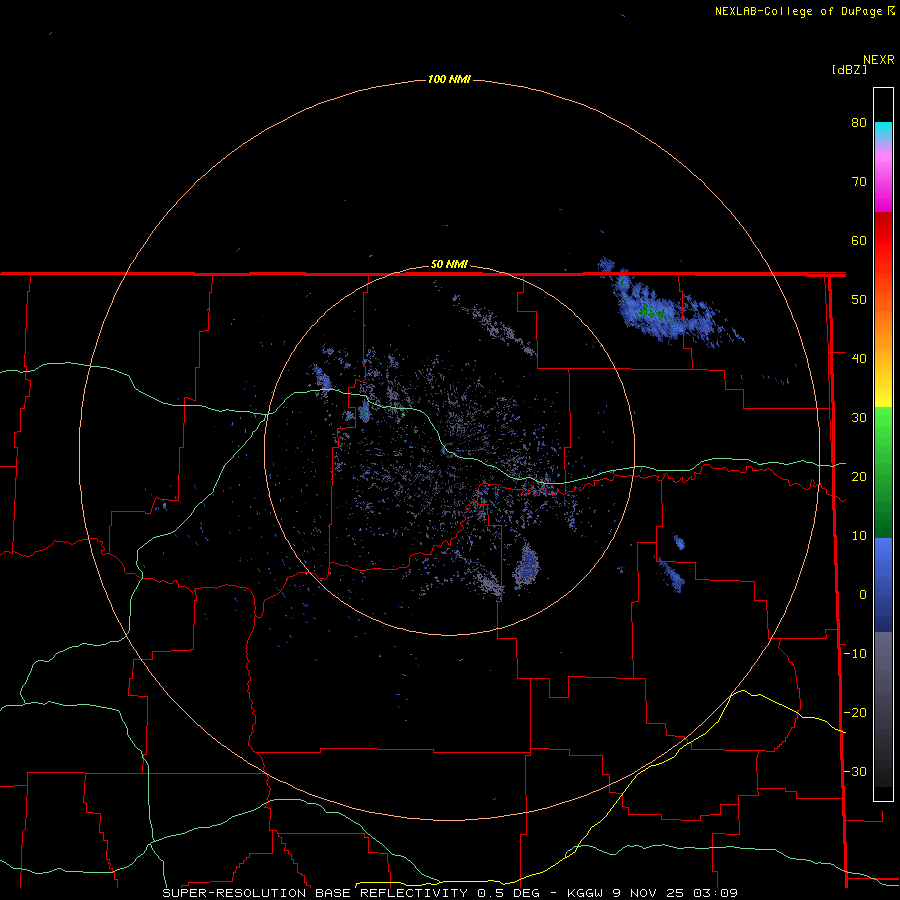Click the NEXLAB-College of DuPage watermark text

coord(805,11)
